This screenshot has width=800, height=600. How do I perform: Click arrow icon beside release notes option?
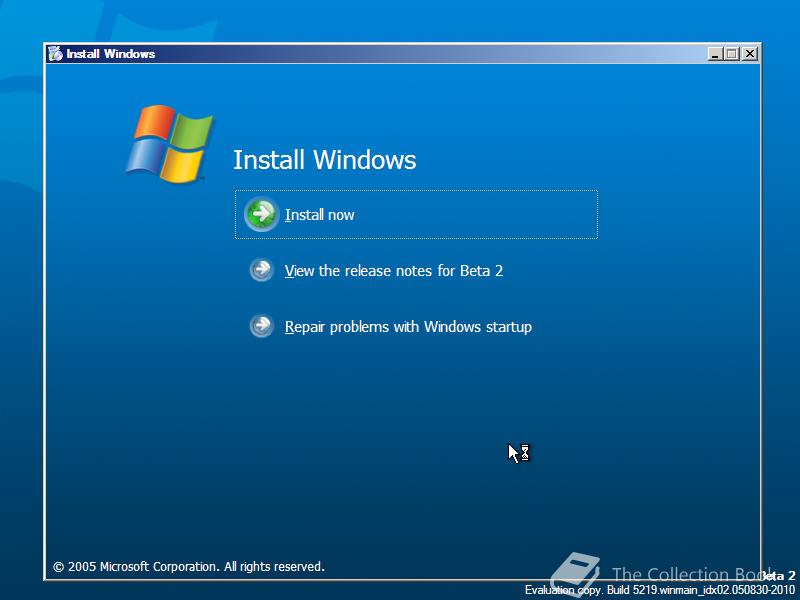tap(262, 269)
